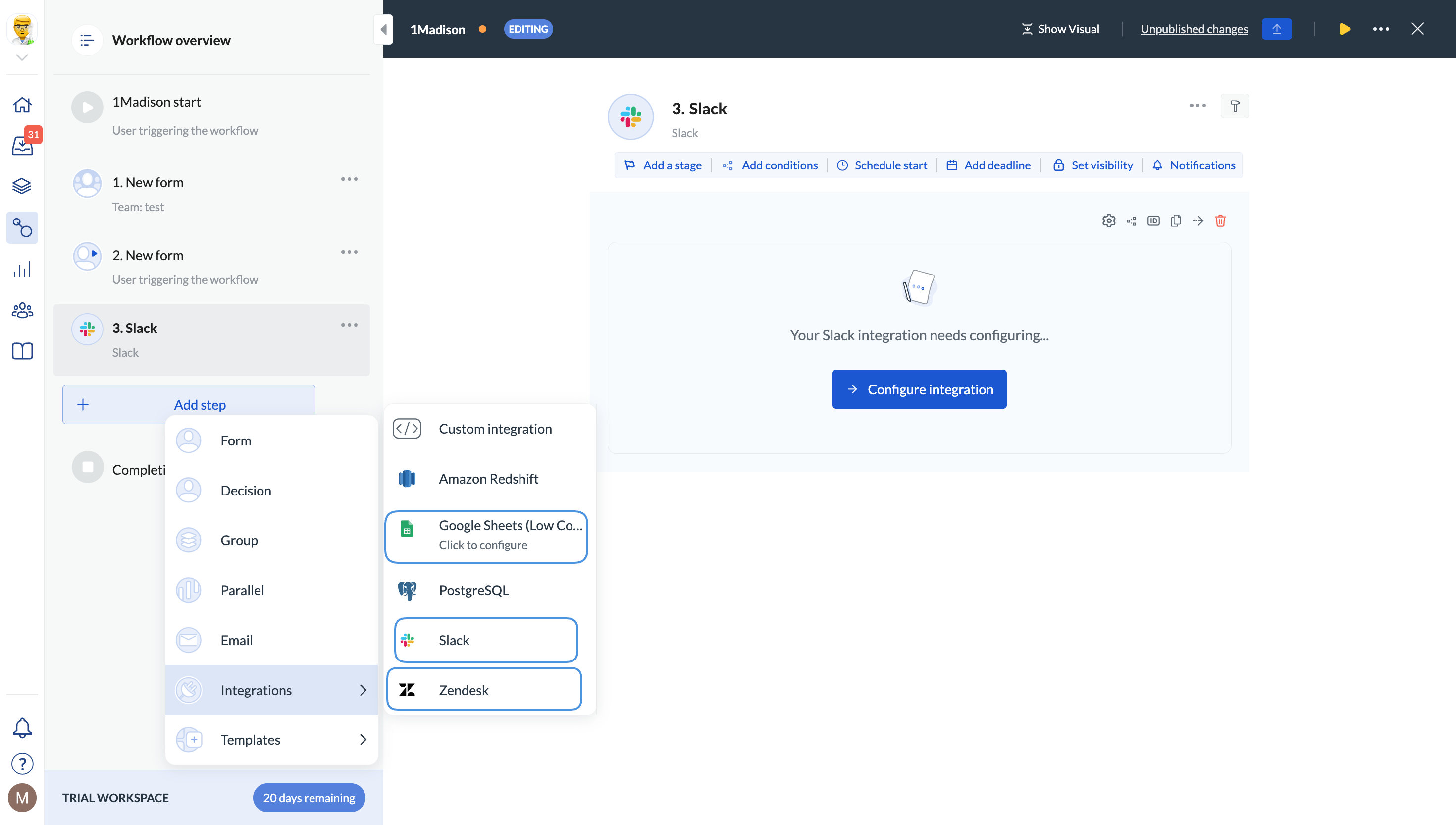Screen dimensions: 1456x825
Task: Select Zendesk integration
Action: 484,689
